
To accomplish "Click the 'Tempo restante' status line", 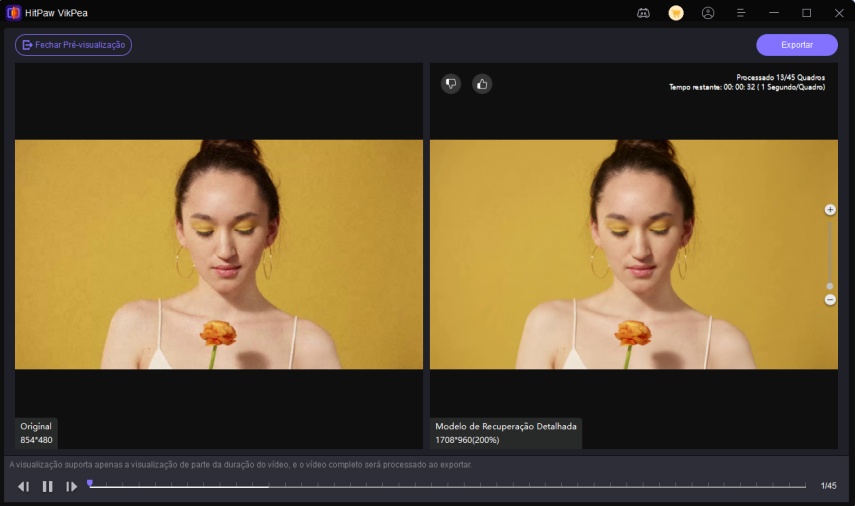I will 747,87.
